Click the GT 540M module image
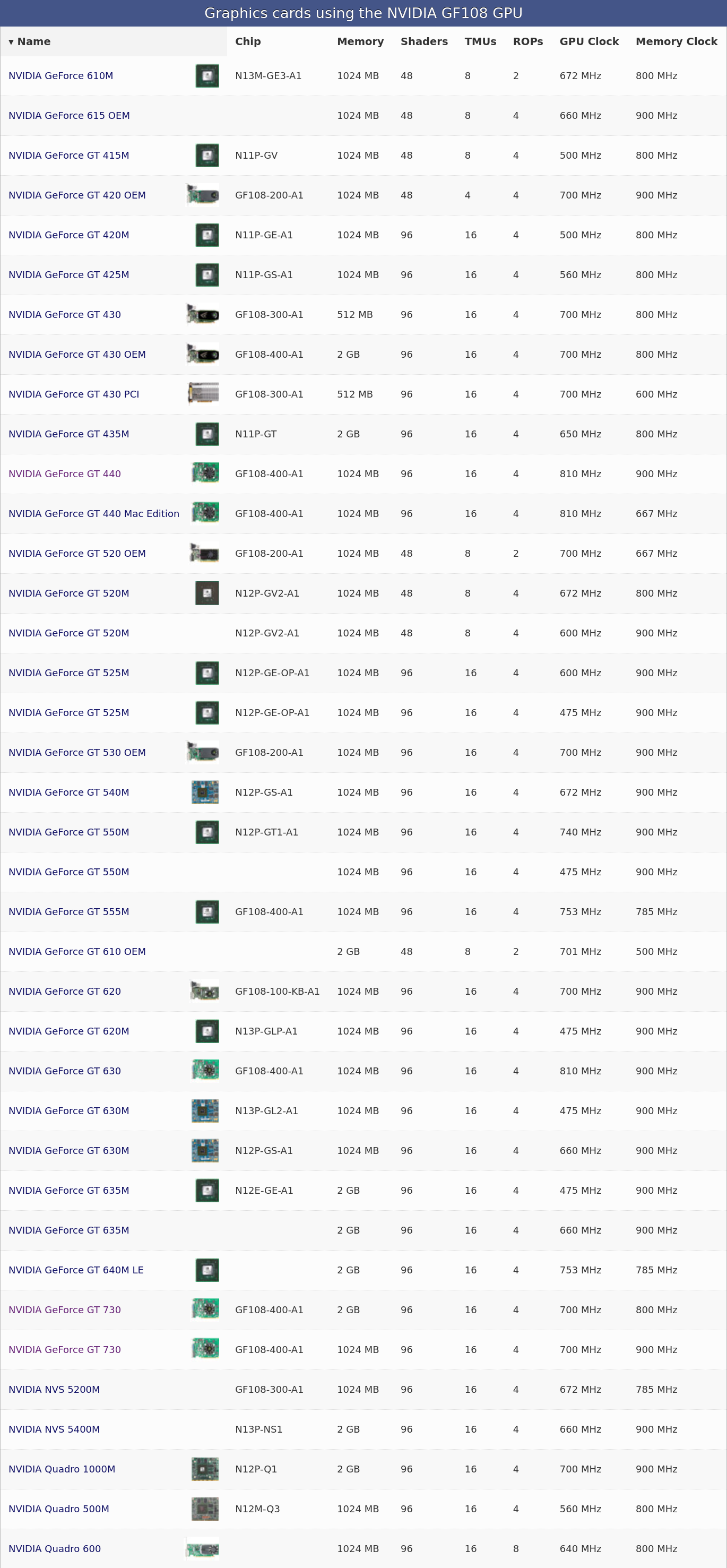Viewport: 727px width, 1568px height. (205, 792)
